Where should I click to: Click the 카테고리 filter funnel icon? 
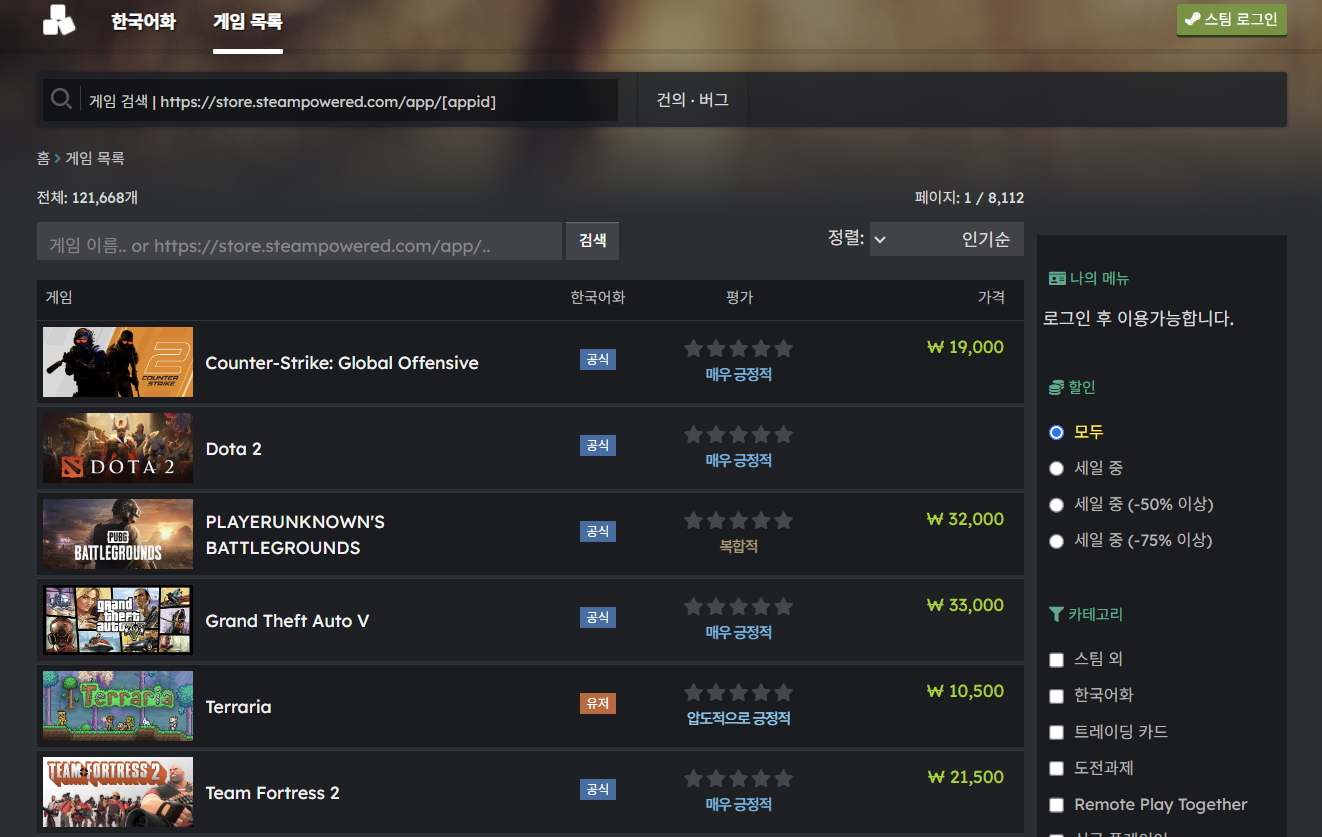click(1056, 614)
